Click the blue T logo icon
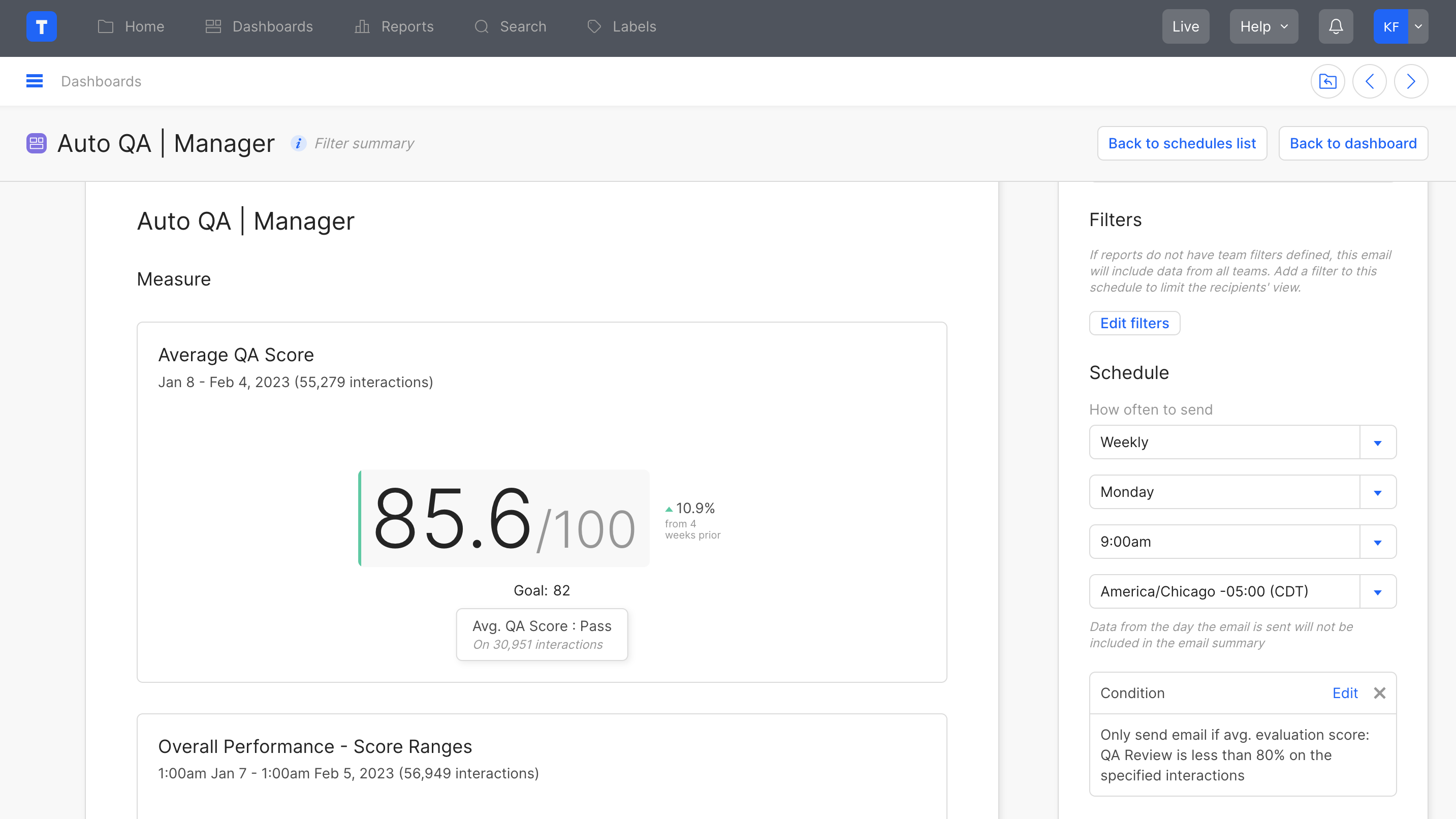Image resolution: width=1456 pixels, height=819 pixels. pyautogui.click(x=41, y=26)
